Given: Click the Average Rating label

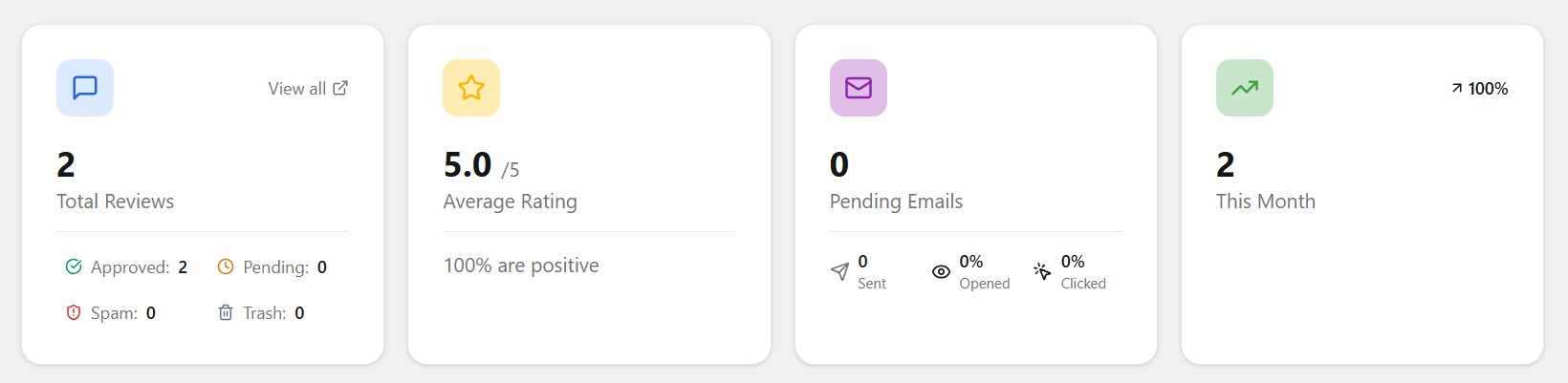Looking at the screenshot, I should [510, 202].
